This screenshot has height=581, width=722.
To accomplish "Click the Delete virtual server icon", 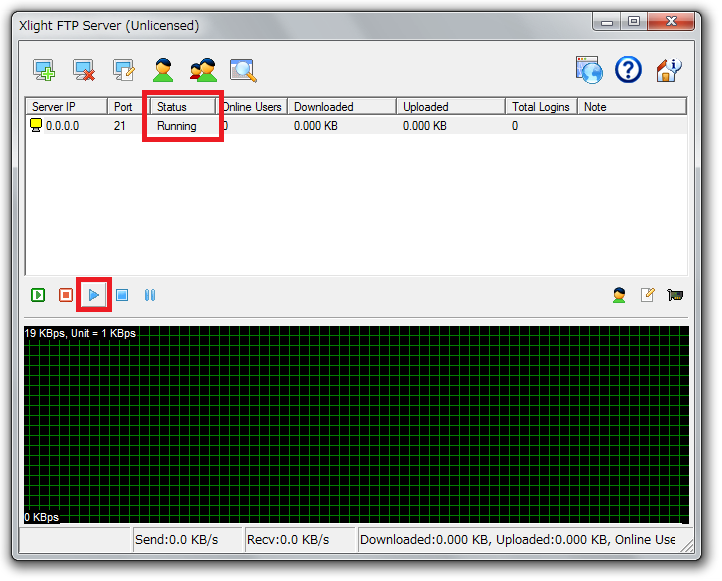I will 84,70.
